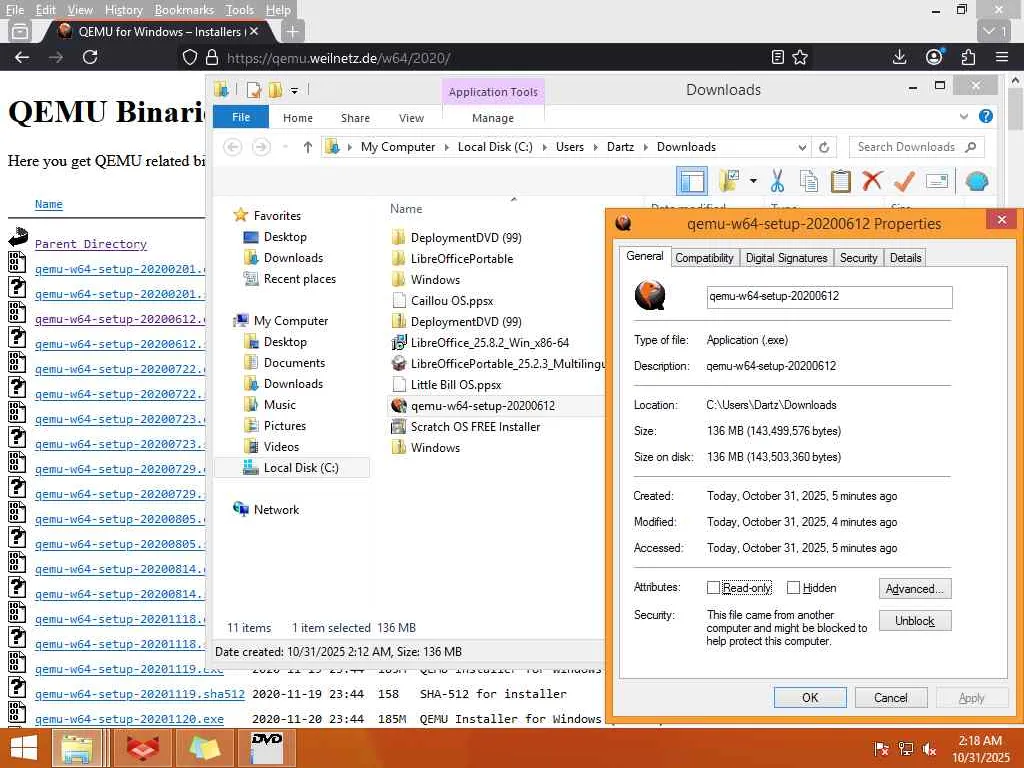Image resolution: width=1024 pixels, height=768 pixels.
Task: Open Firefox hamburger application menu
Action: point(1002,57)
